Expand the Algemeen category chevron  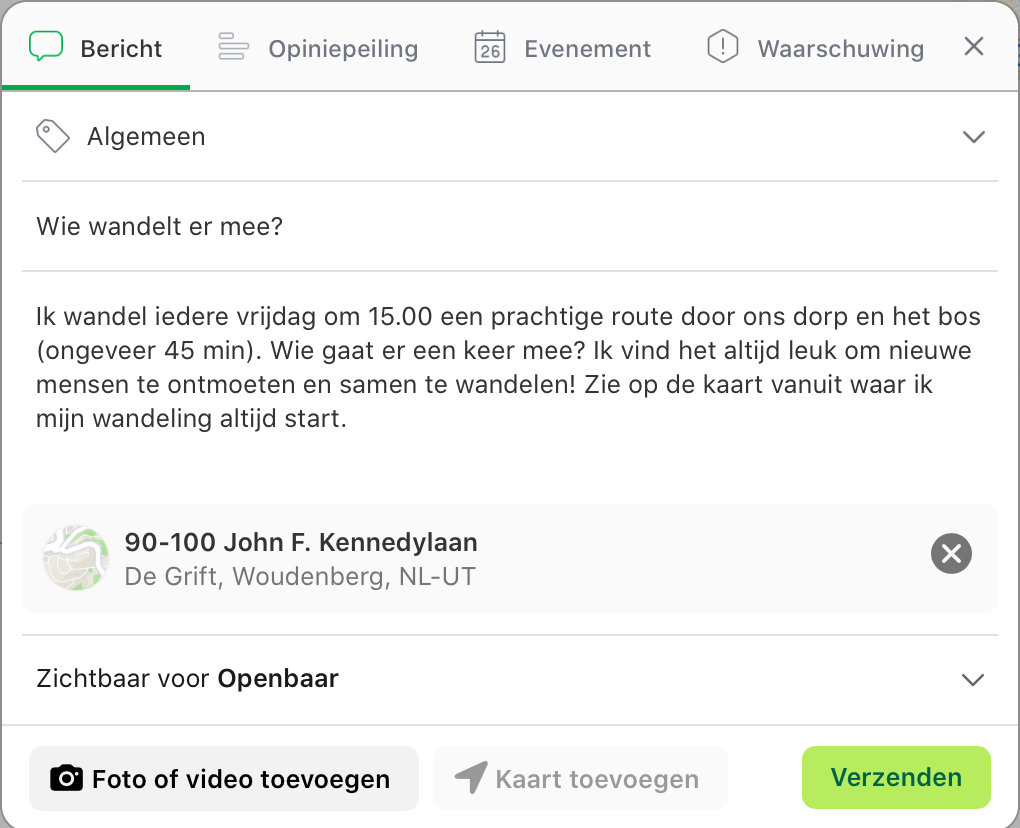click(x=973, y=137)
